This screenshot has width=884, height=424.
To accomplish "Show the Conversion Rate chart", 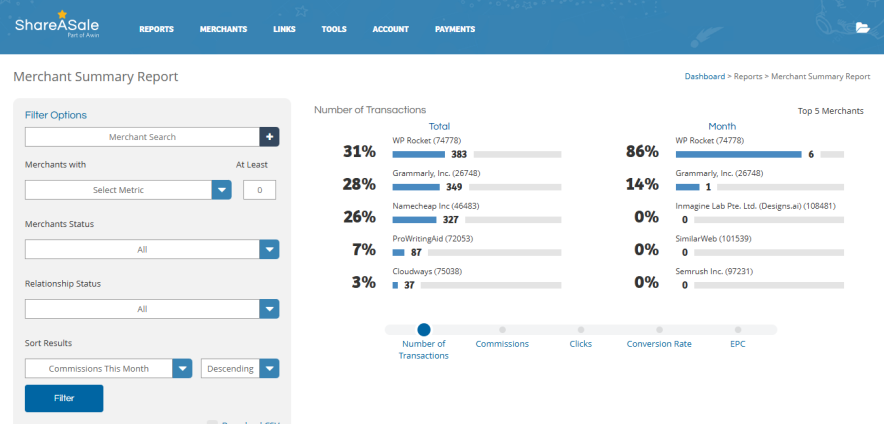I will [x=659, y=329].
